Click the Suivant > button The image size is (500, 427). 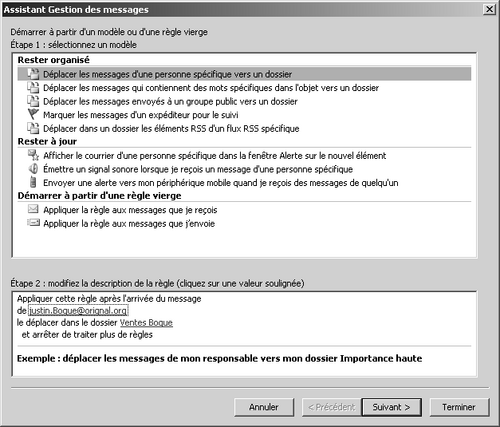tap(391, 407)
